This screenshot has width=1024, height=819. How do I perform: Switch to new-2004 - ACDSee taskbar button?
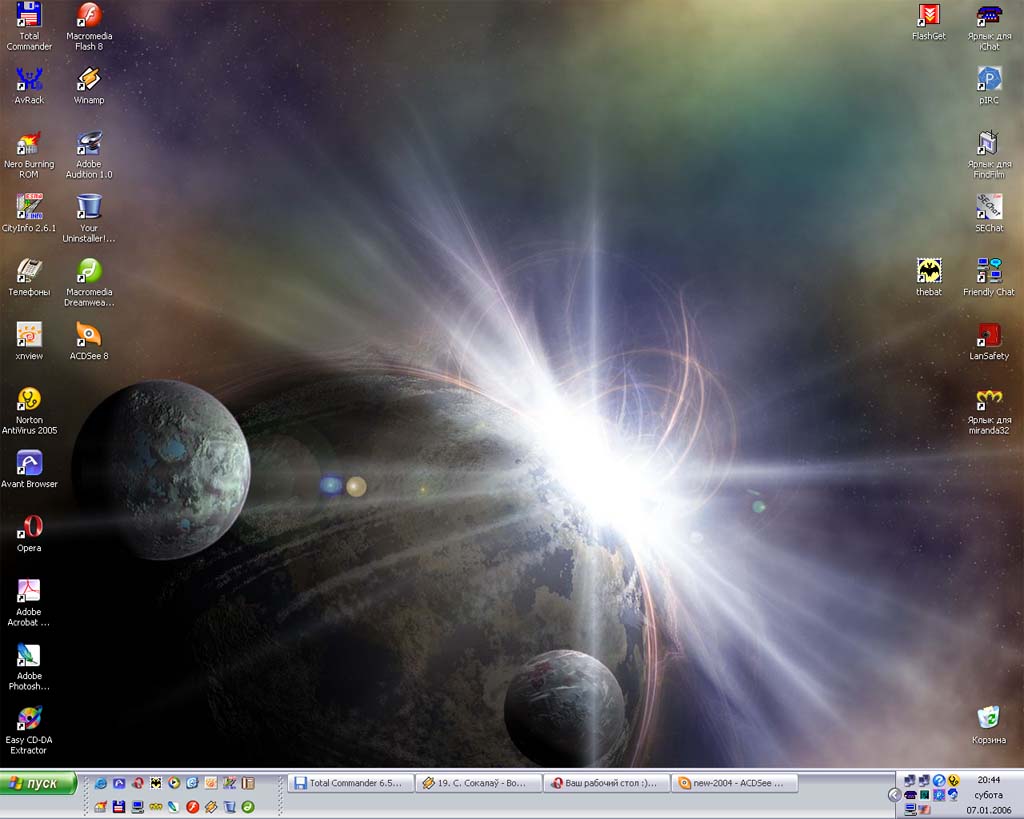[x=735, y=783]
